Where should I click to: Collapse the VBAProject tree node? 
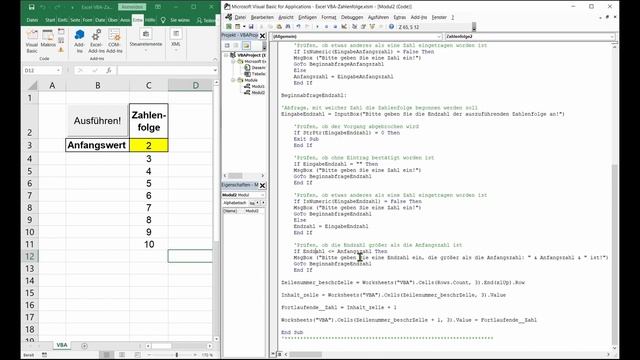(226, 55)
